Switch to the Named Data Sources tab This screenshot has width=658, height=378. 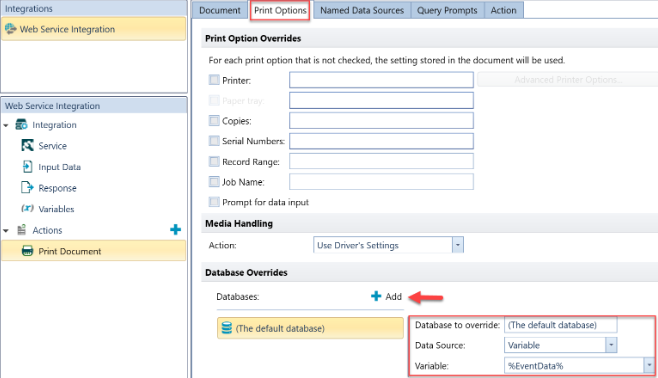pyautogui.click(x=362, y=10)
